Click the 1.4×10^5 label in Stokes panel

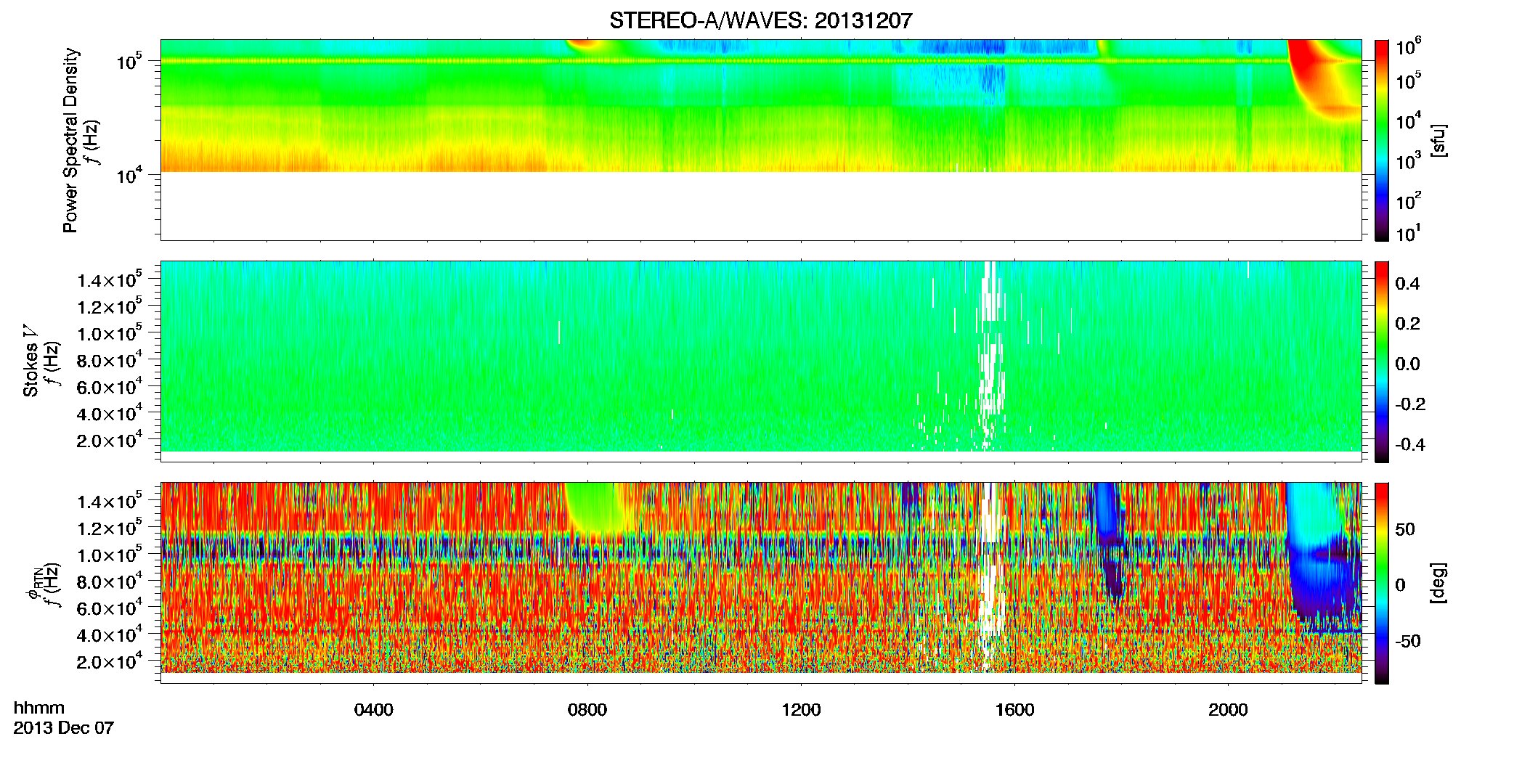[110, 280]
